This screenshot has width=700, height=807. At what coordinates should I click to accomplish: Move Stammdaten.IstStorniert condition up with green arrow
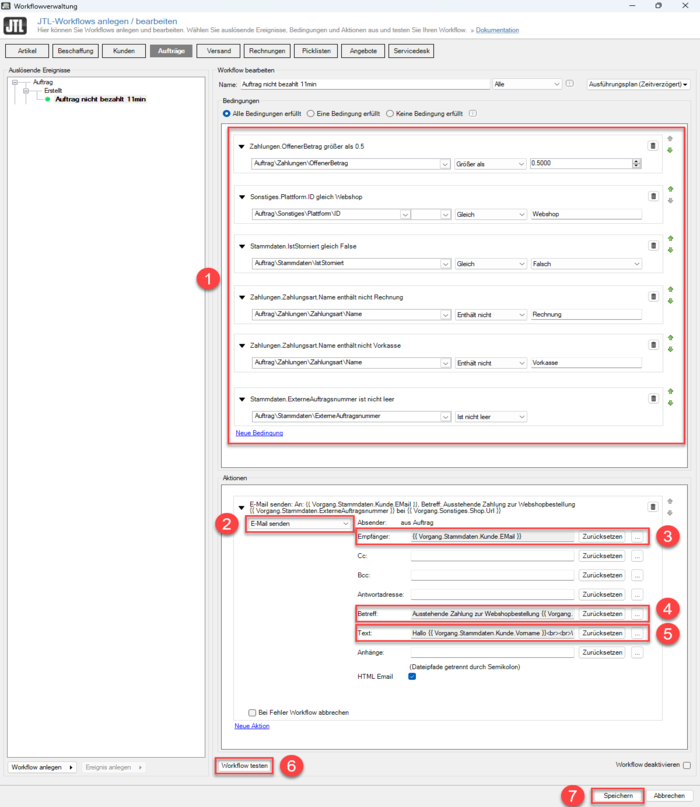pos(671,238)
